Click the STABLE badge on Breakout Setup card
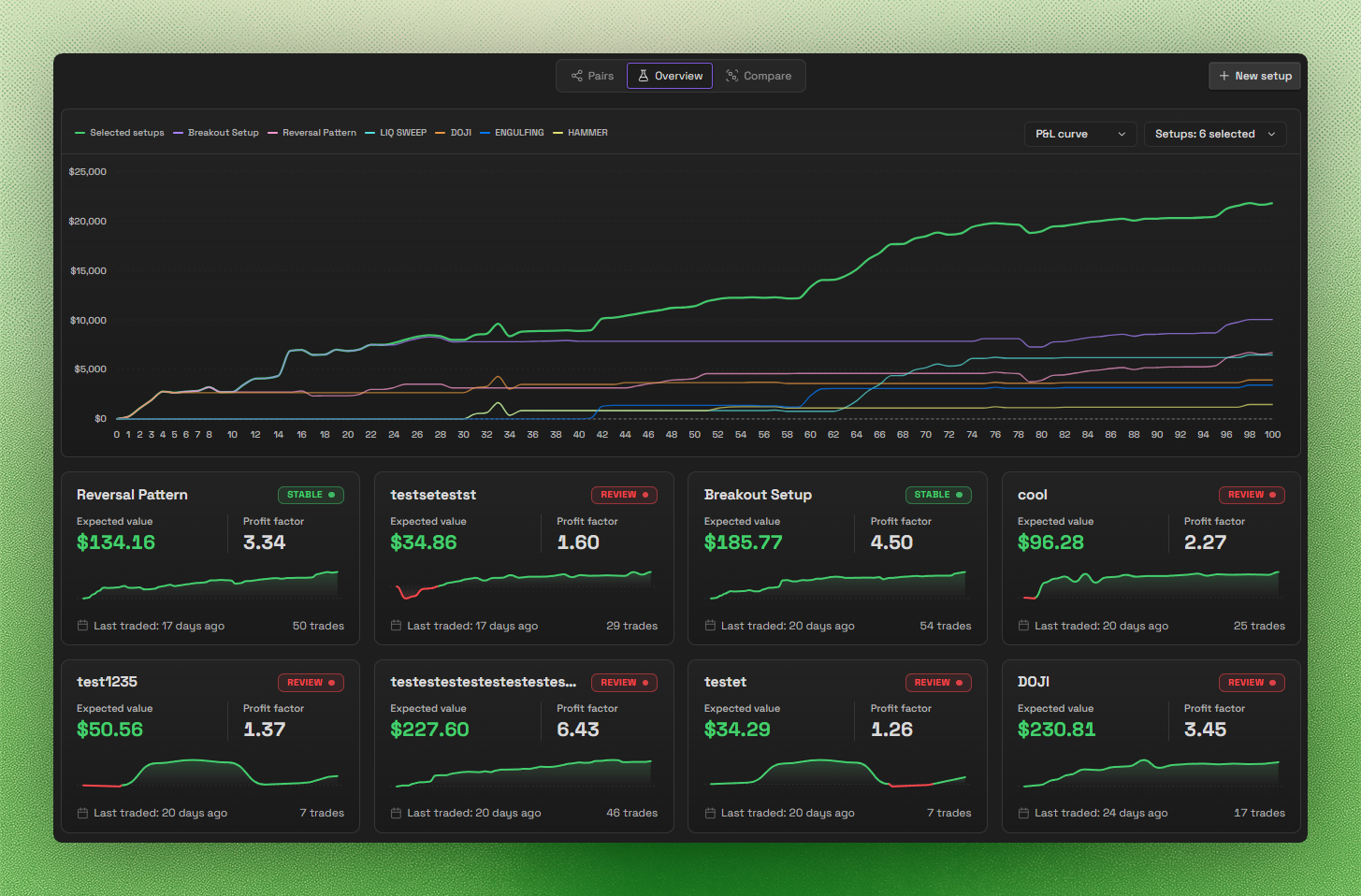Screen dimensions: 1361x896 click(x=938, y=495)
